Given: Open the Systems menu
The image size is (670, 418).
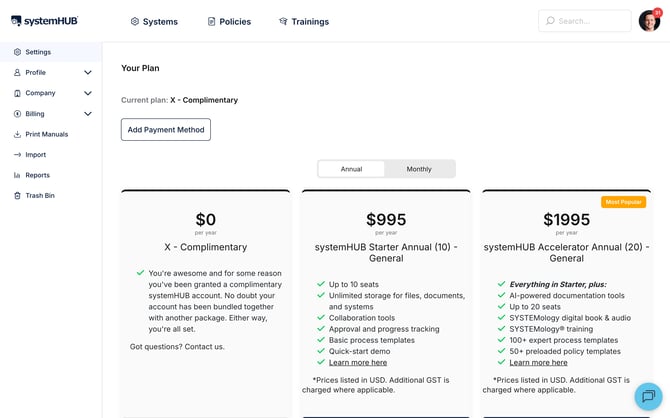Looking at the screenshot, I should tap(154, 21).
